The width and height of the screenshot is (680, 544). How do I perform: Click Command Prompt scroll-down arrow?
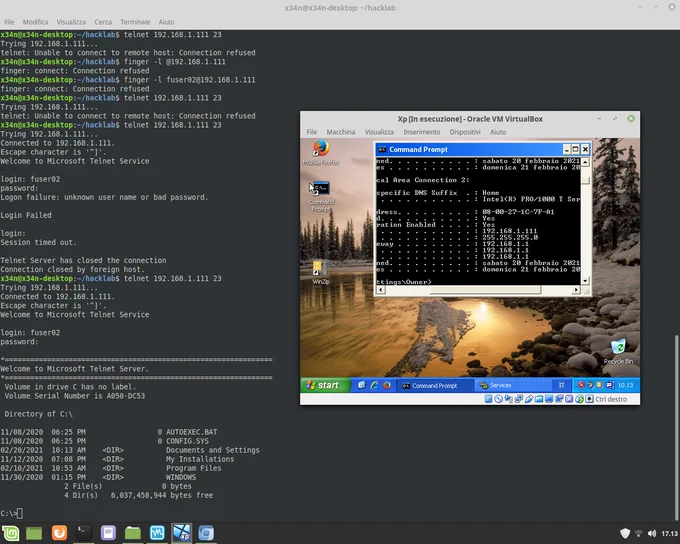coord(585,281)
